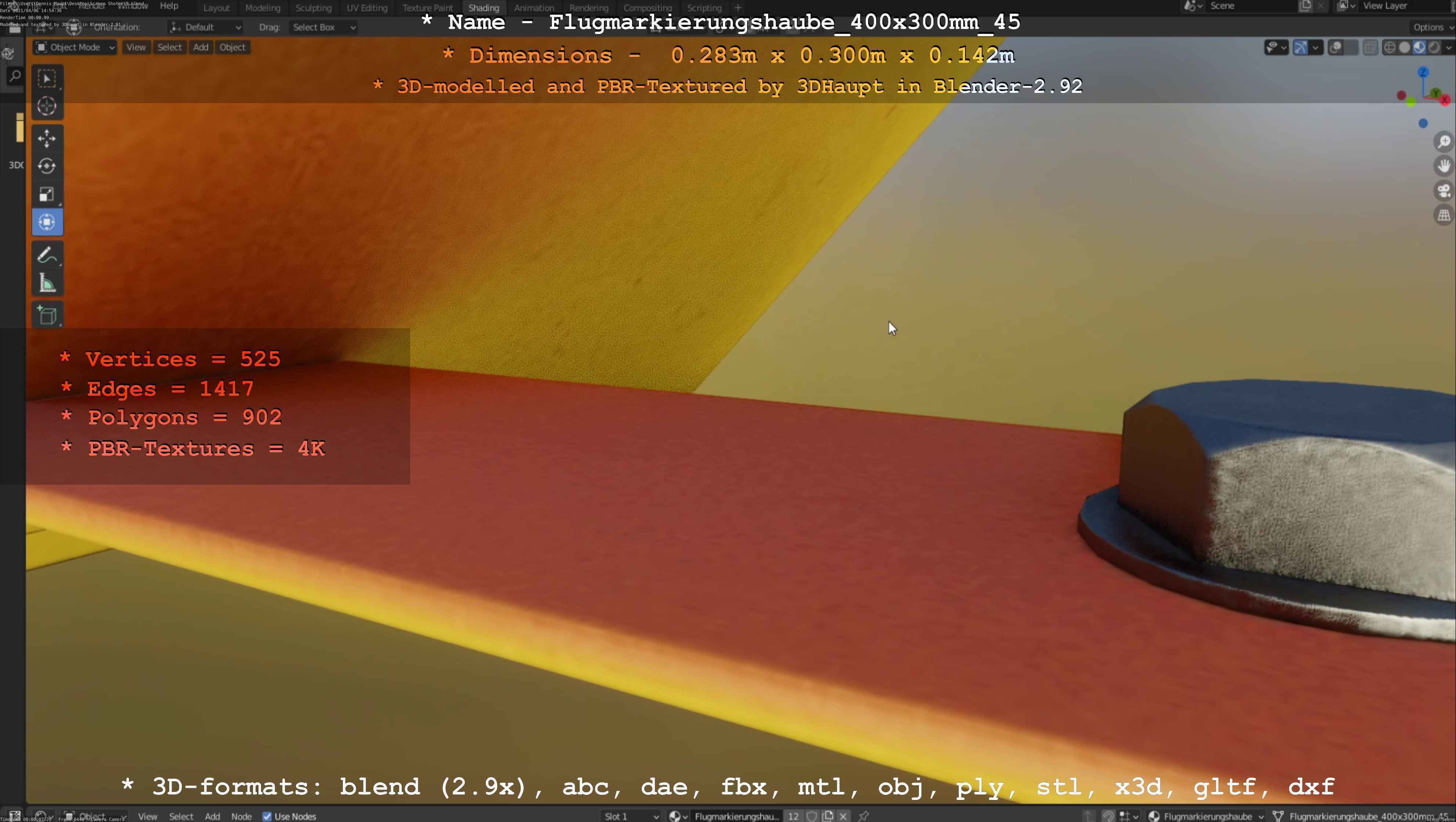The height and width of the screenshot is (822, 1456).
Task: Click the Node menu in shader editor
Action: 241,816
